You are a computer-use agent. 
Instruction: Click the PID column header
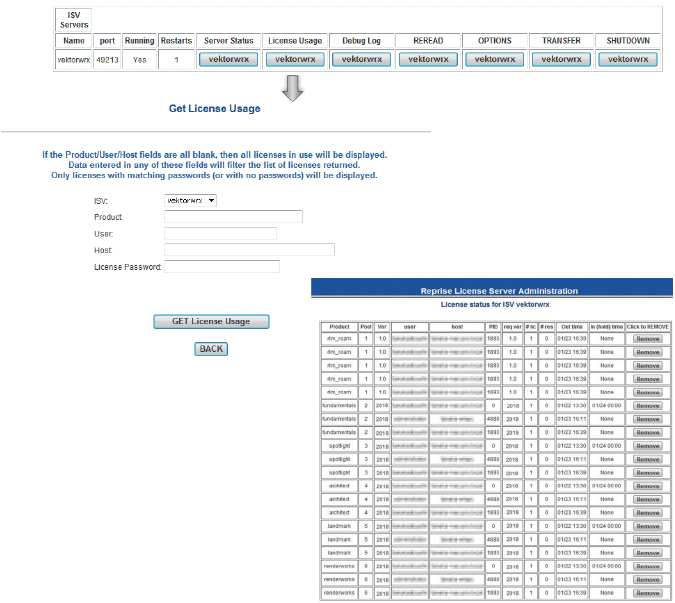[493, 327]
